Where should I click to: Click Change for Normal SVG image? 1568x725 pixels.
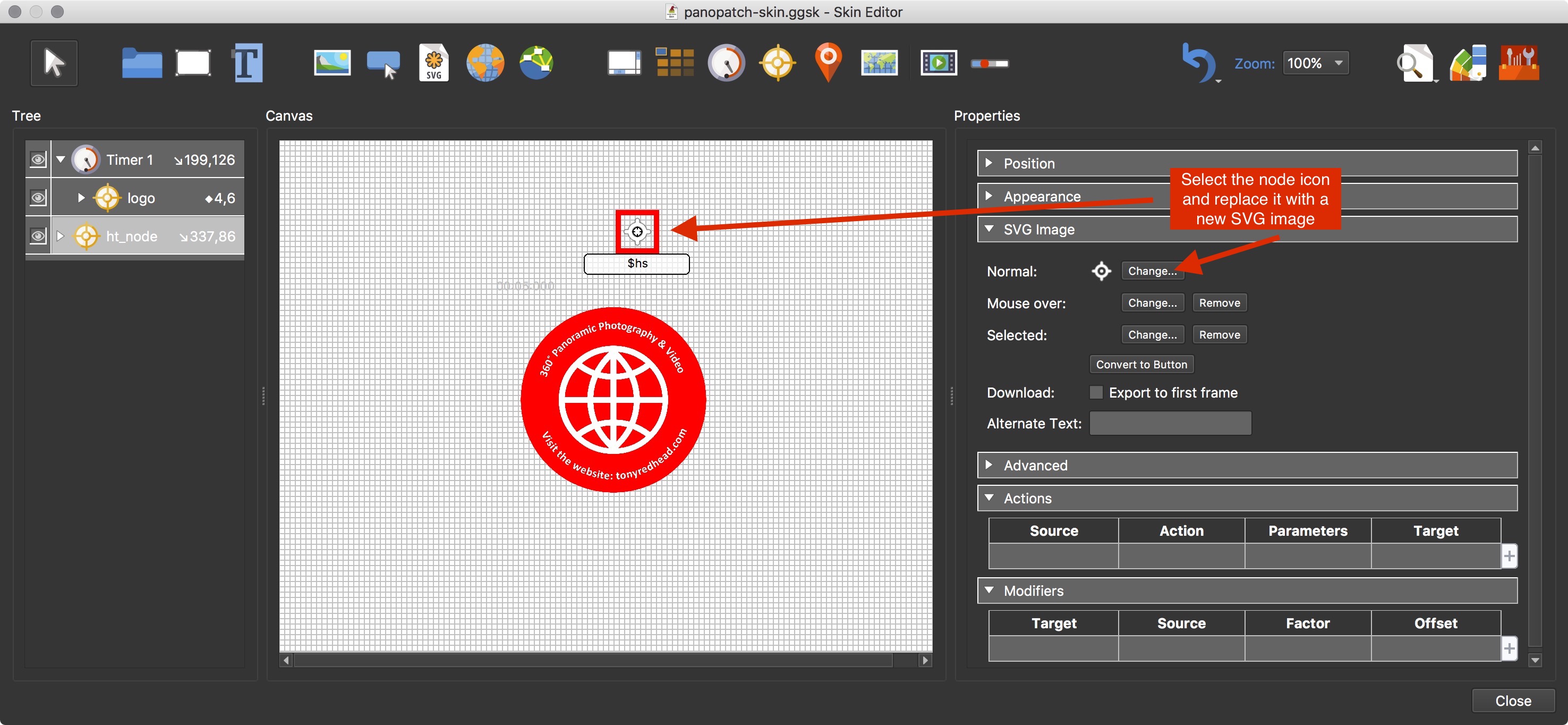[1152, 271]
